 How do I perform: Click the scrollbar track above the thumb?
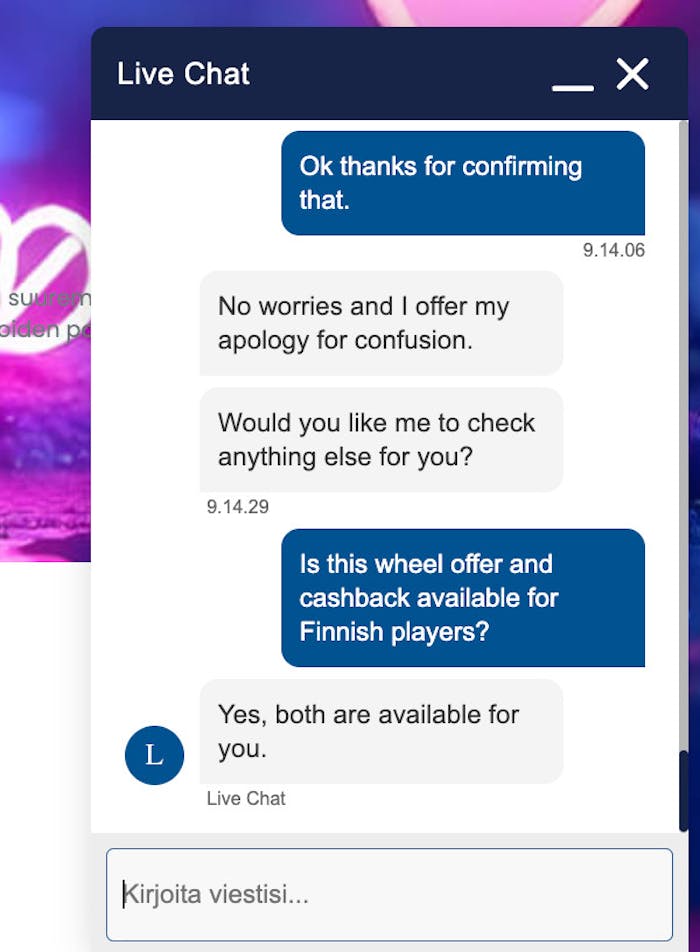pyautogui.click(x=684, y=400)
